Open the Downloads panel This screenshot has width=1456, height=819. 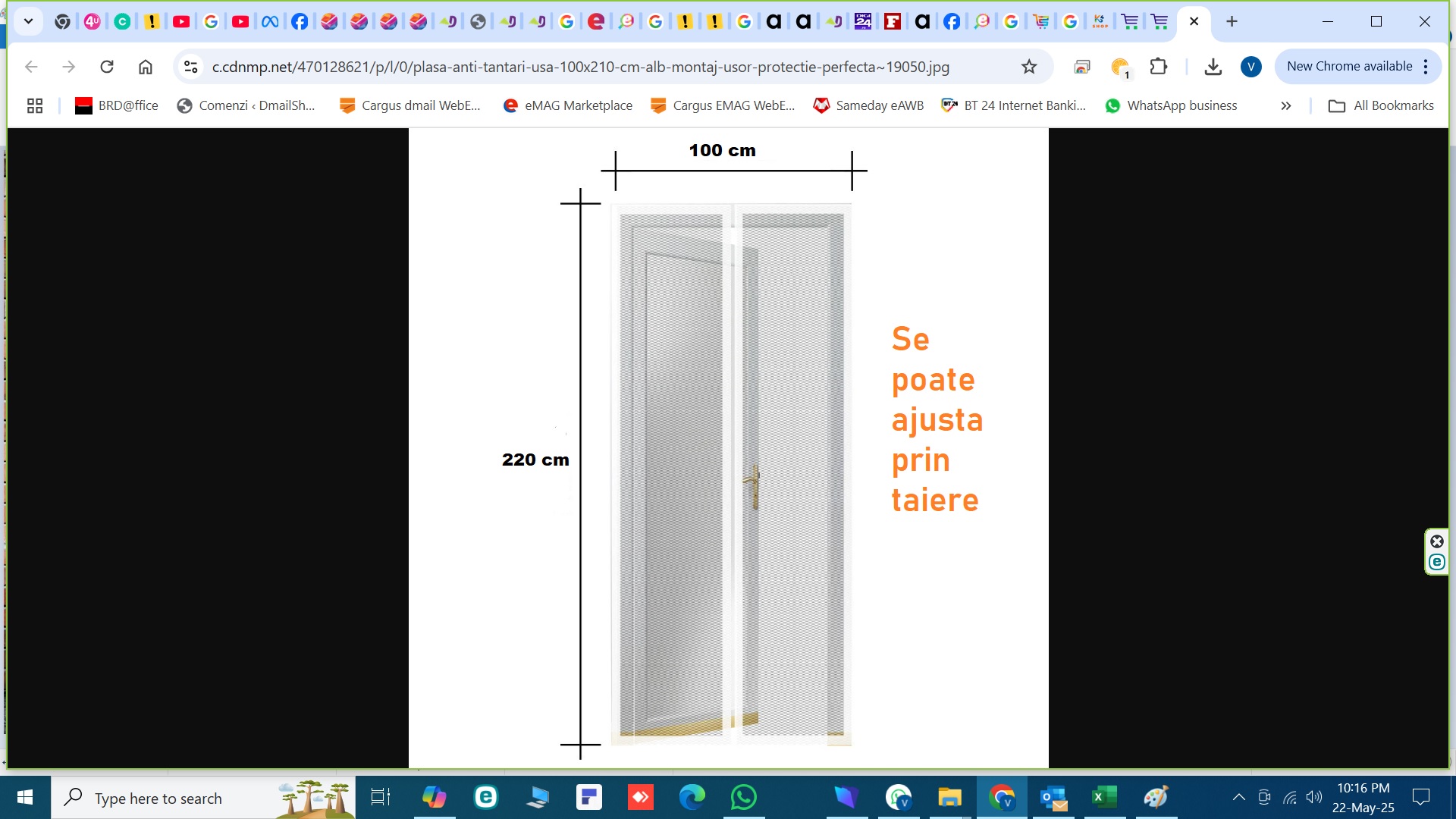pos(1213,67)
